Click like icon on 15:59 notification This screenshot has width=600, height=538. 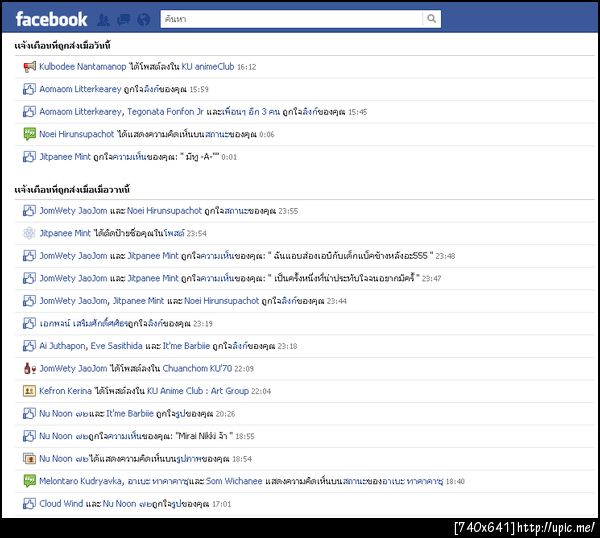(x=29, y=89)
